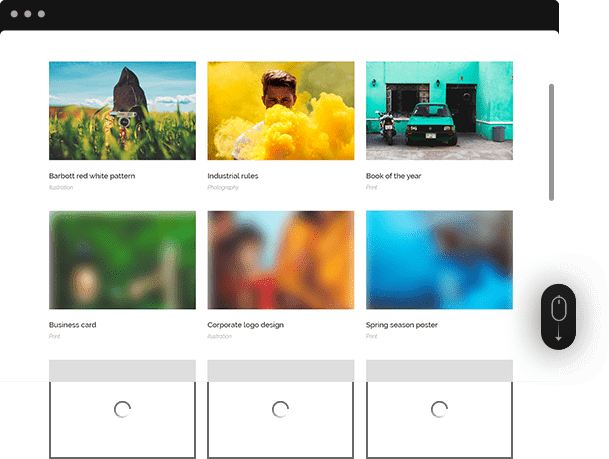Viewport: 609px width, 459px height.
Task: Click the mouse scroll-down indicator icon
Action: [559, 317]
